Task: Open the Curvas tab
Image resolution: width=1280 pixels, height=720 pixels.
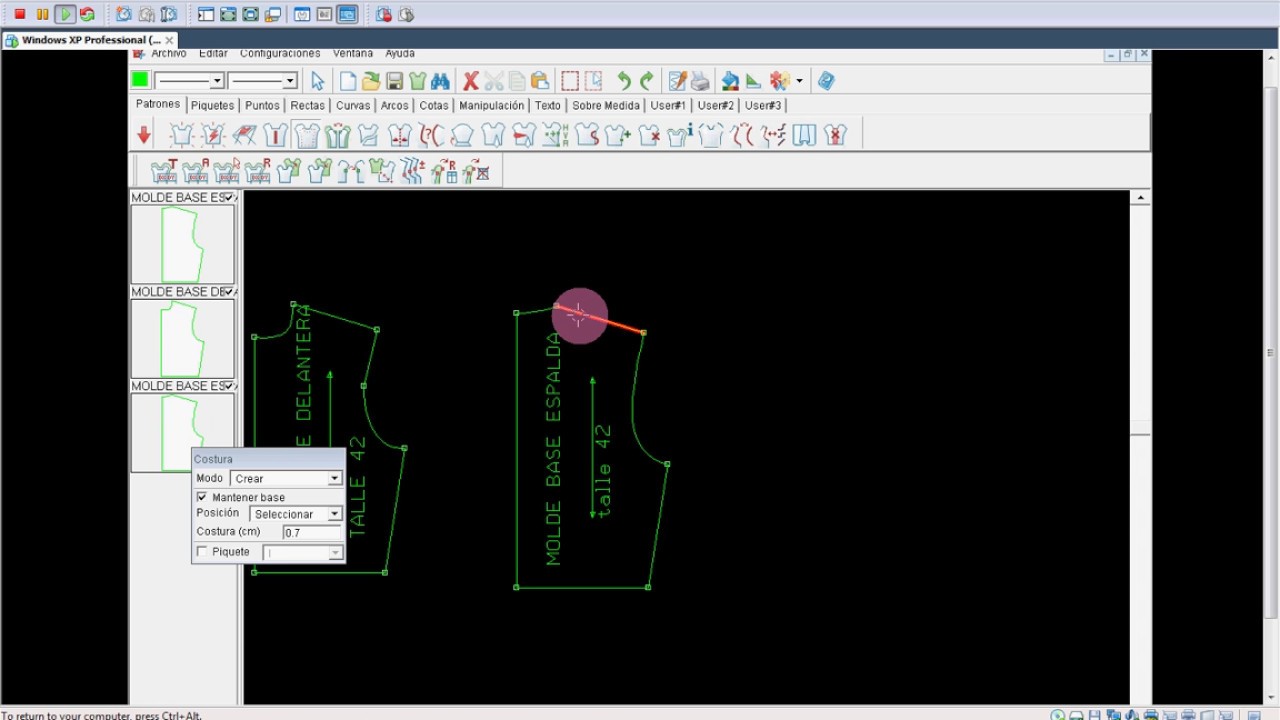Action: click(353, 105)
